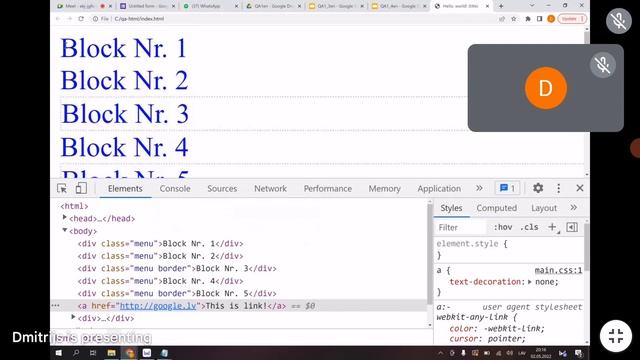Click the 'cursor: pointer' declaration

click(487, 339)
